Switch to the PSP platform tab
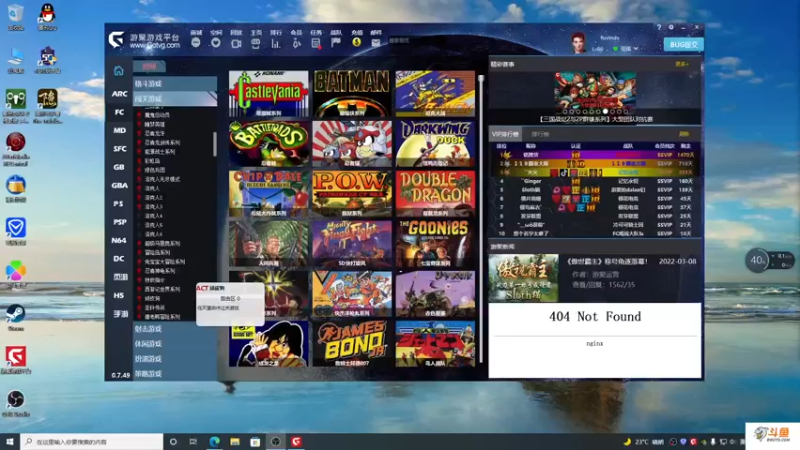Viewport: 800px width, 450px height. click(119, 222)
